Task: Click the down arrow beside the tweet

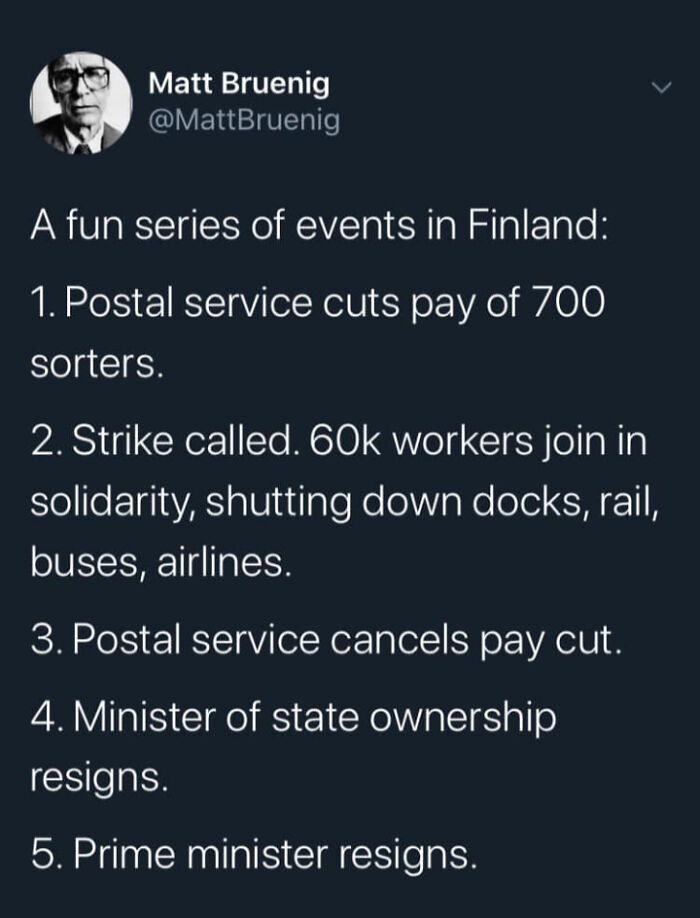Action: (660, 88)
